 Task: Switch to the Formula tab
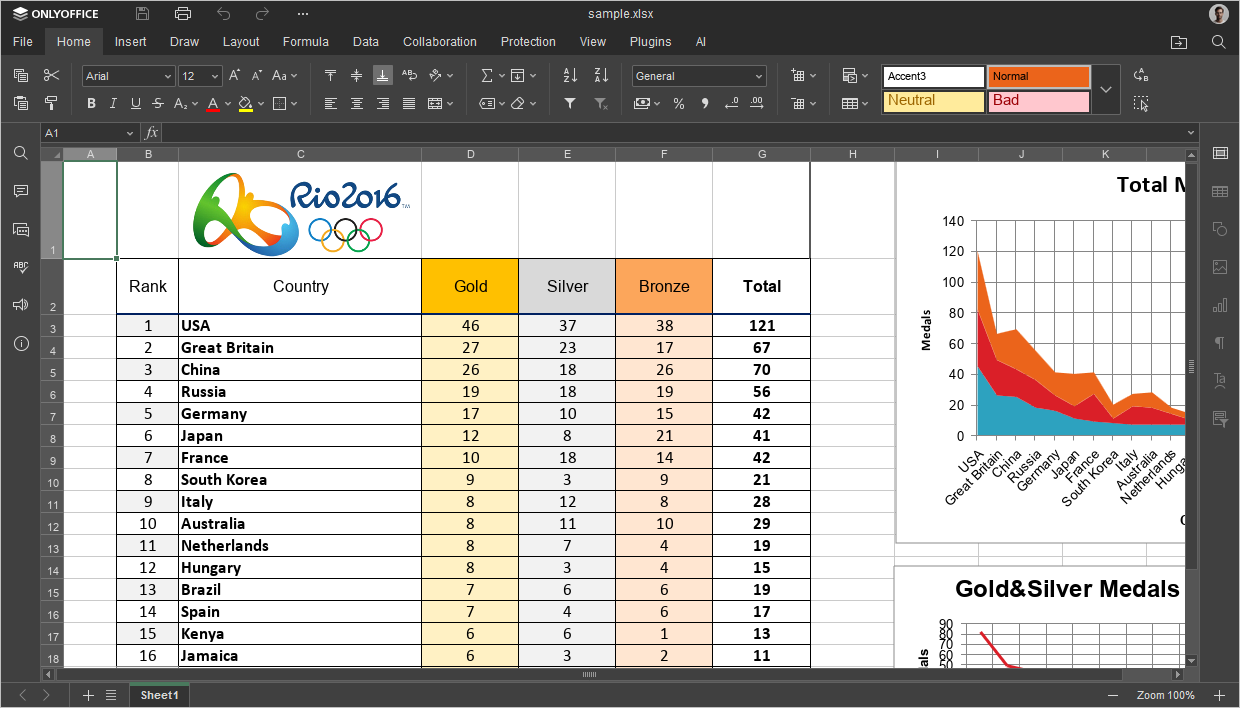305,42
